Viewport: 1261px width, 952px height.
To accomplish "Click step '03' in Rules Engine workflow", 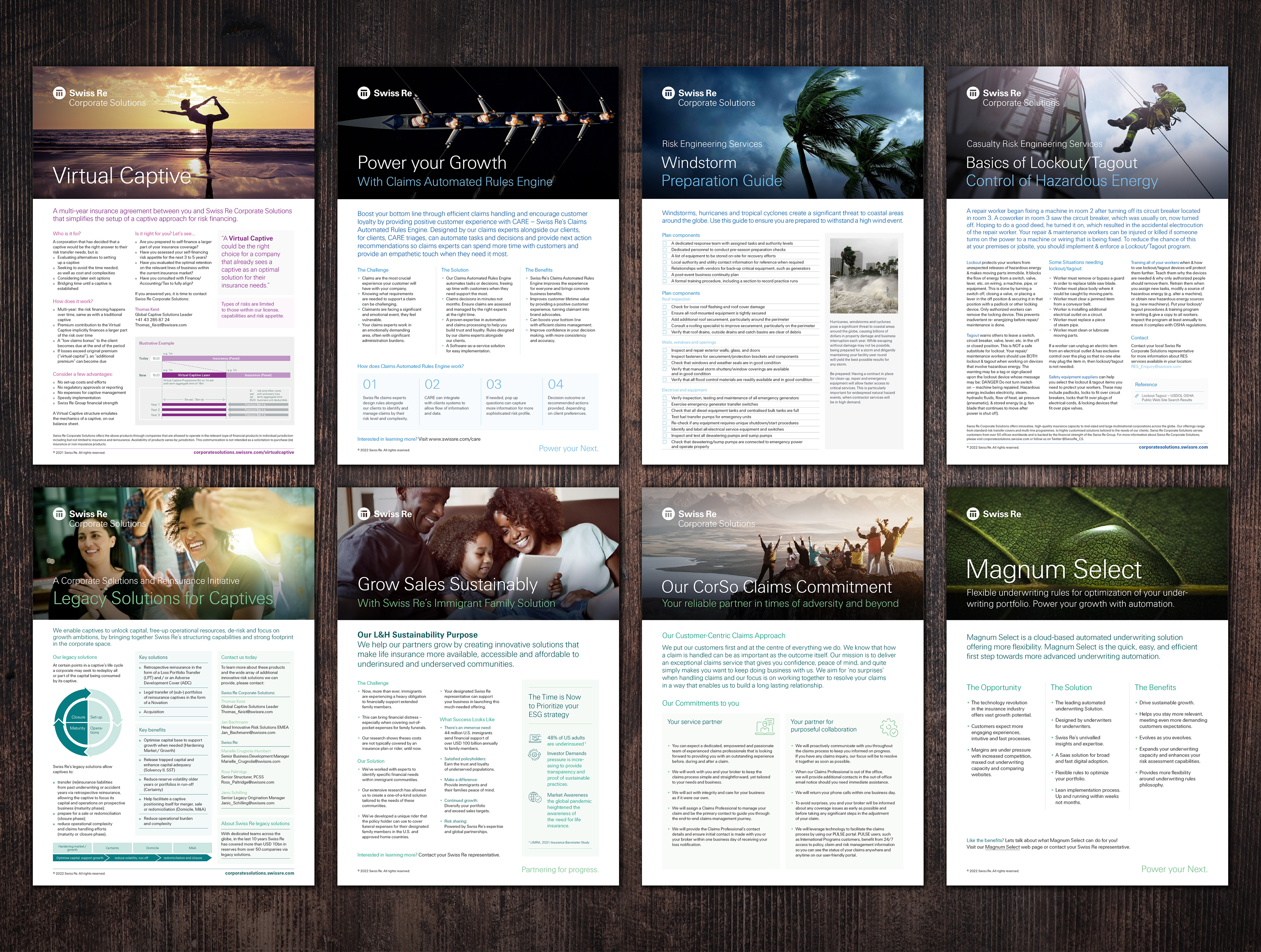I will 494,384.
